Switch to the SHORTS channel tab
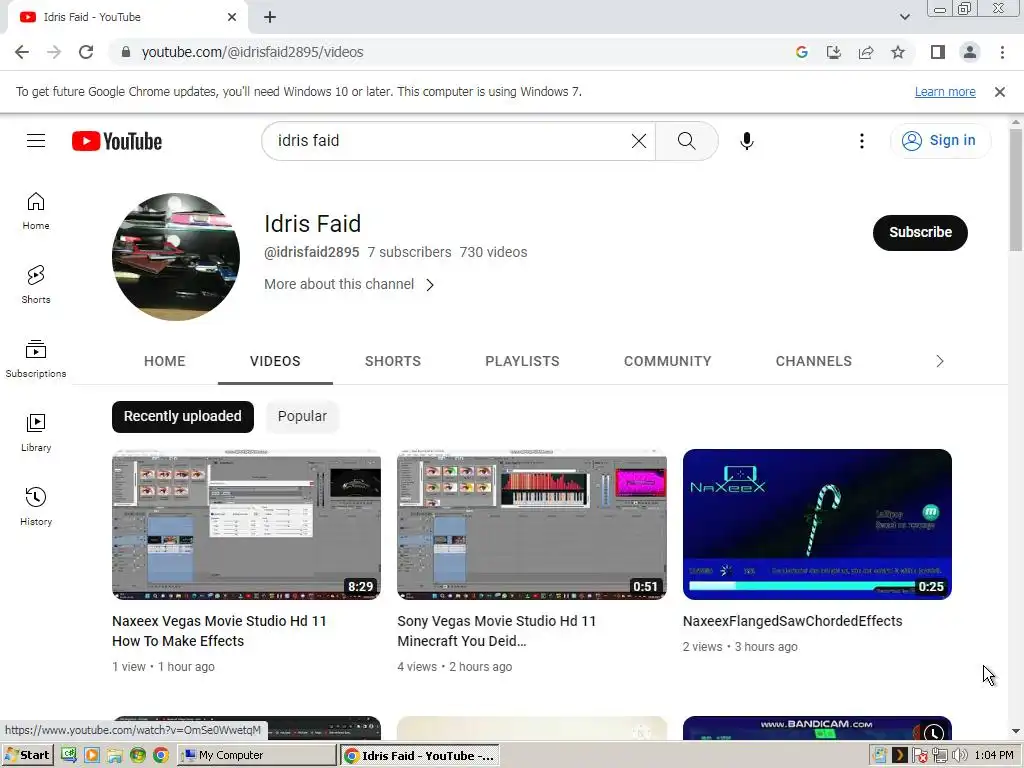Screen dimensions: 1024x768 click(392, 361)
